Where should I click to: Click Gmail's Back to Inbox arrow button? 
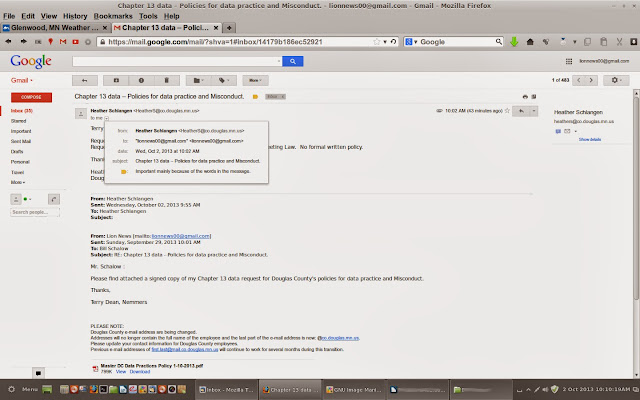[85, 80]
